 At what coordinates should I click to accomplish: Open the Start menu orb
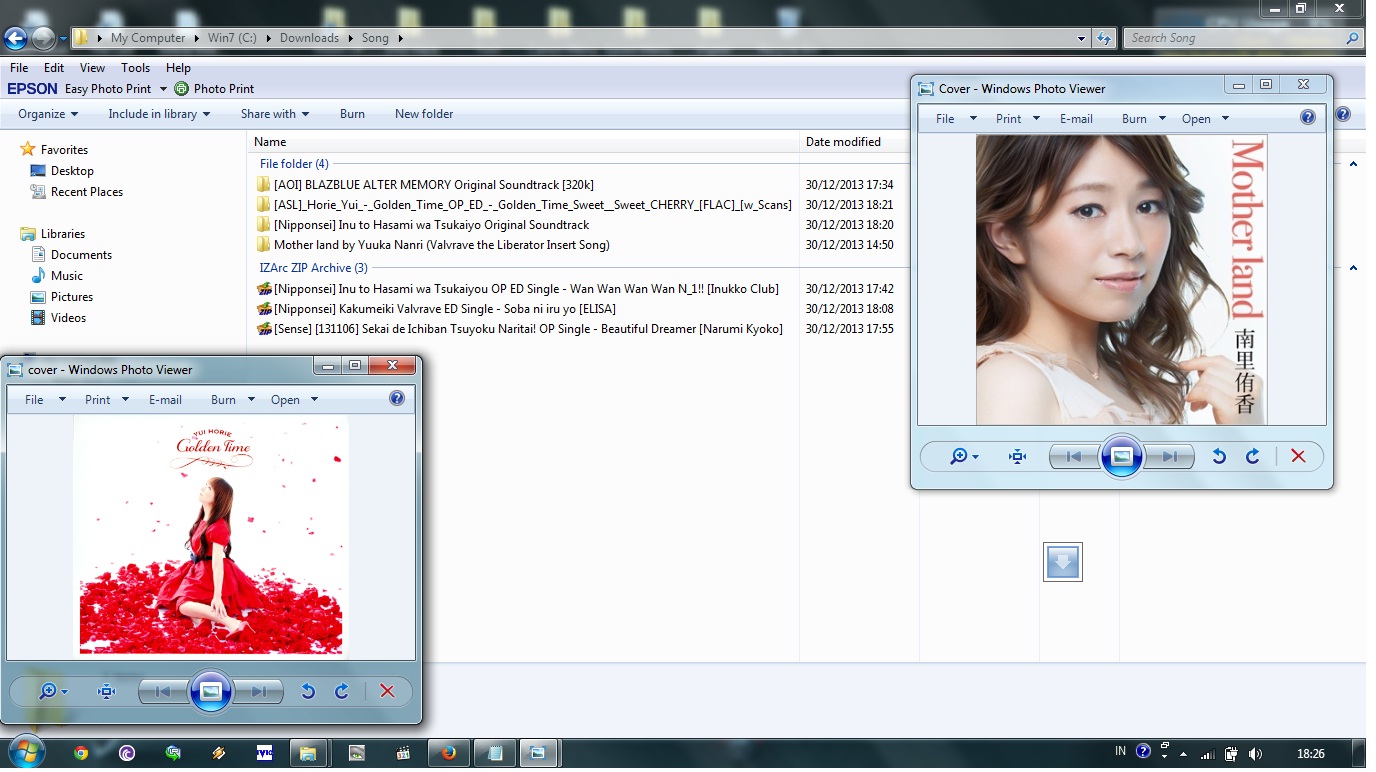[x=26, y=753]
